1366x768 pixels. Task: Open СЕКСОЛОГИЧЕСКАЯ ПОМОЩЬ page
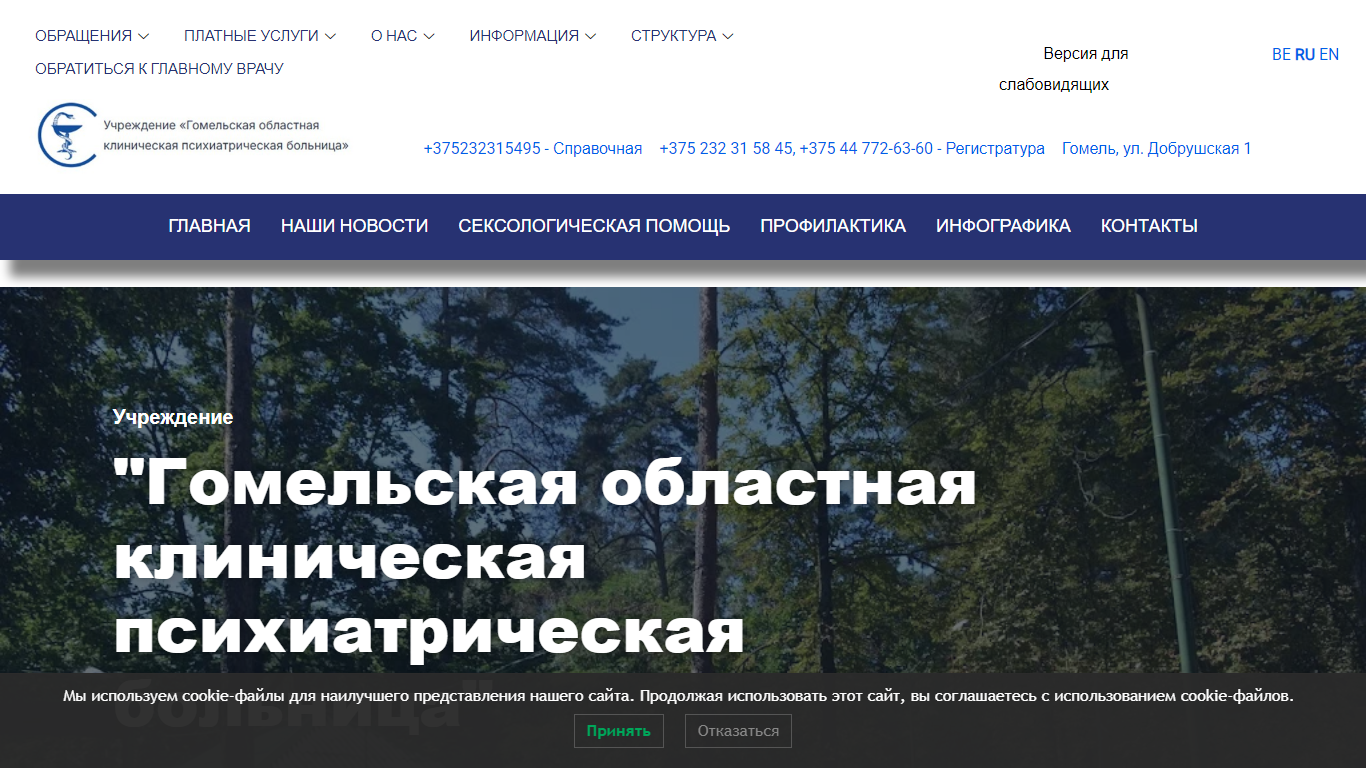pyautogui.click(x=594, y=226)
